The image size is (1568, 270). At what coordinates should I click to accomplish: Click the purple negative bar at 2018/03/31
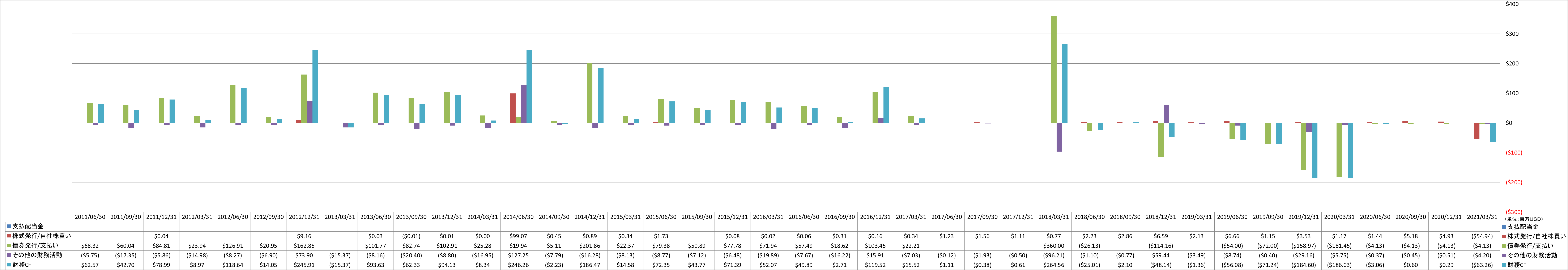(x=1059, y=137)
